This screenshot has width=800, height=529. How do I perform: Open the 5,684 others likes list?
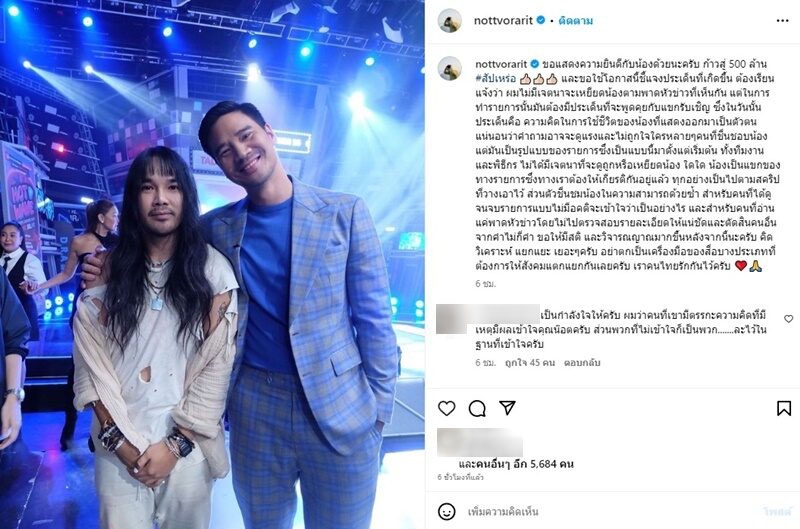[x=516, y=464]
